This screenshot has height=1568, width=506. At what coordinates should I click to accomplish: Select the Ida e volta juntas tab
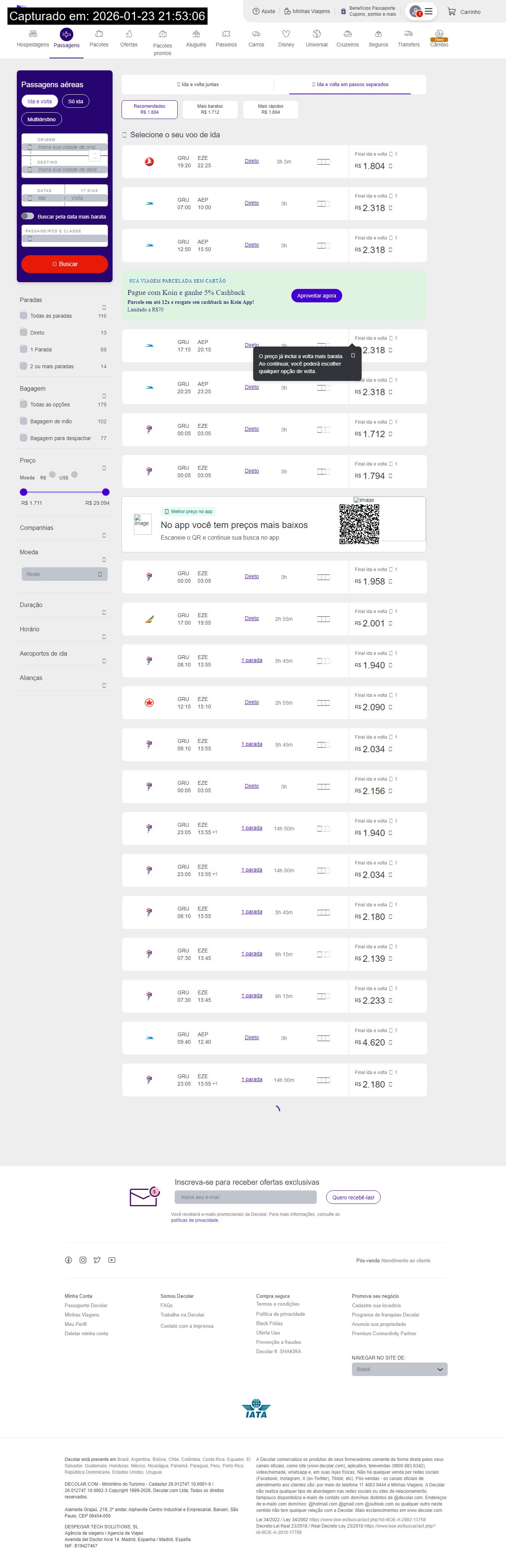click(x=198, y=85)
